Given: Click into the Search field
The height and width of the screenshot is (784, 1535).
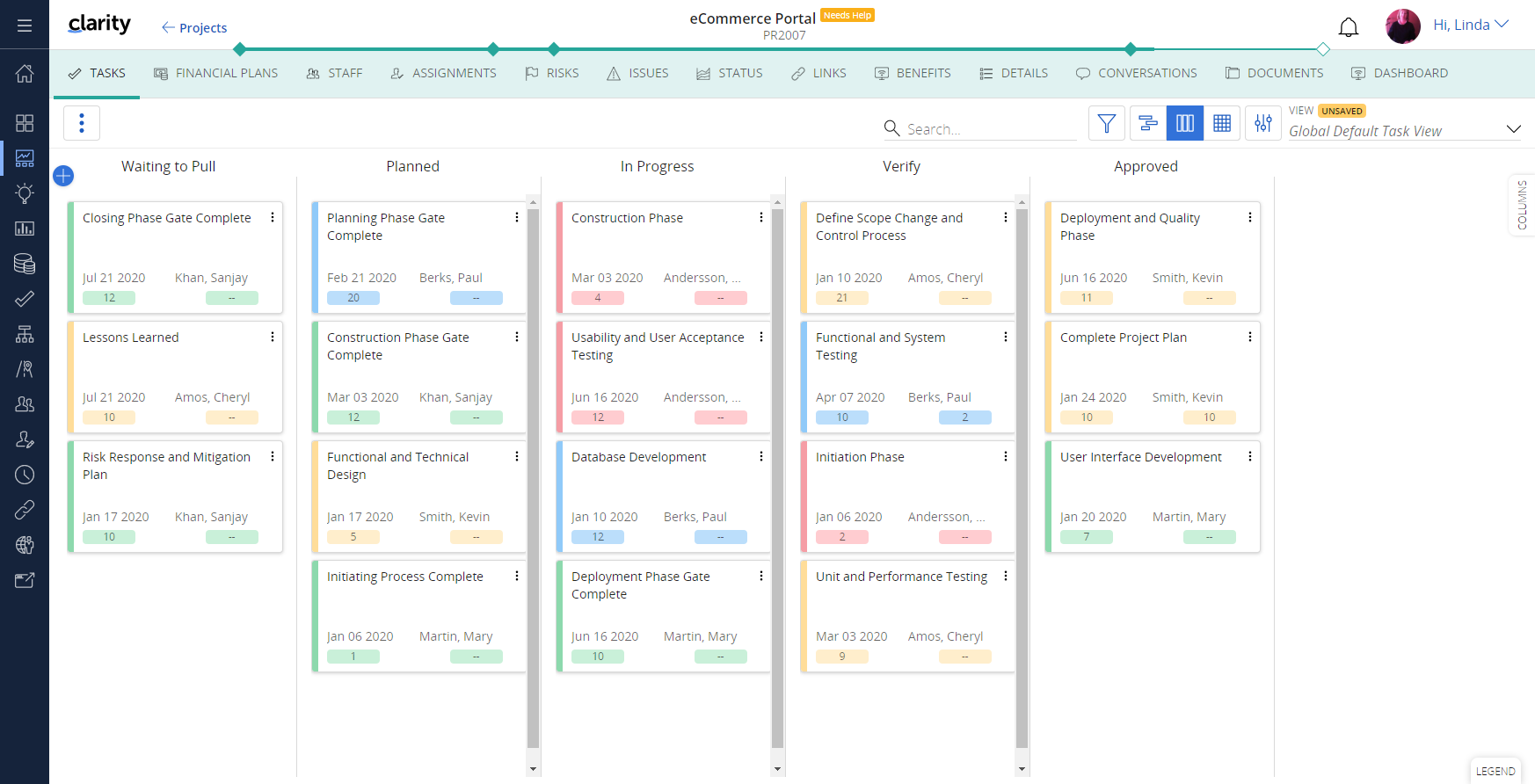Looking at the screenshot, I should tap(989, 129).
